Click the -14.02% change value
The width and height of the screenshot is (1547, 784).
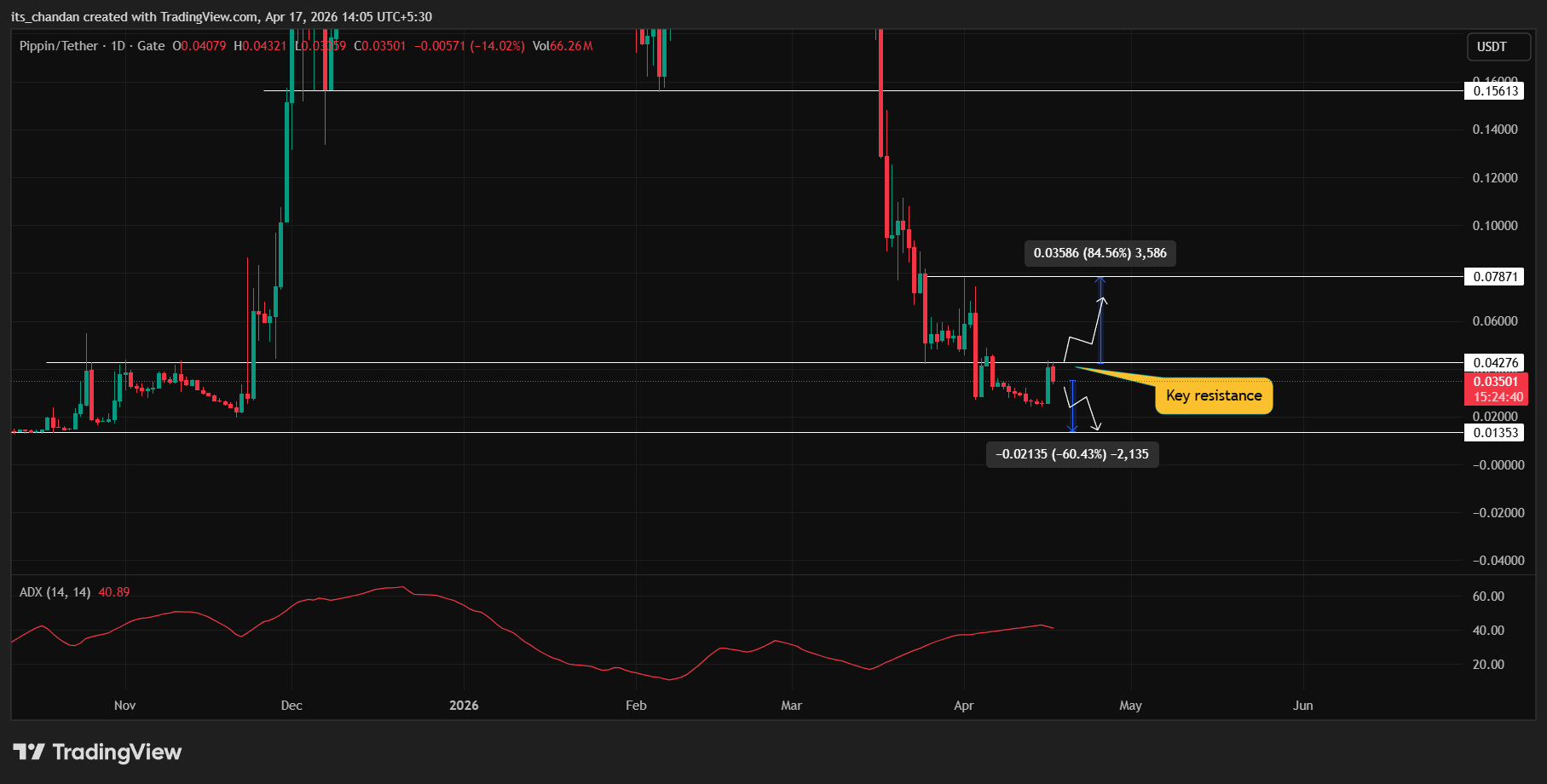click(498, 46)
